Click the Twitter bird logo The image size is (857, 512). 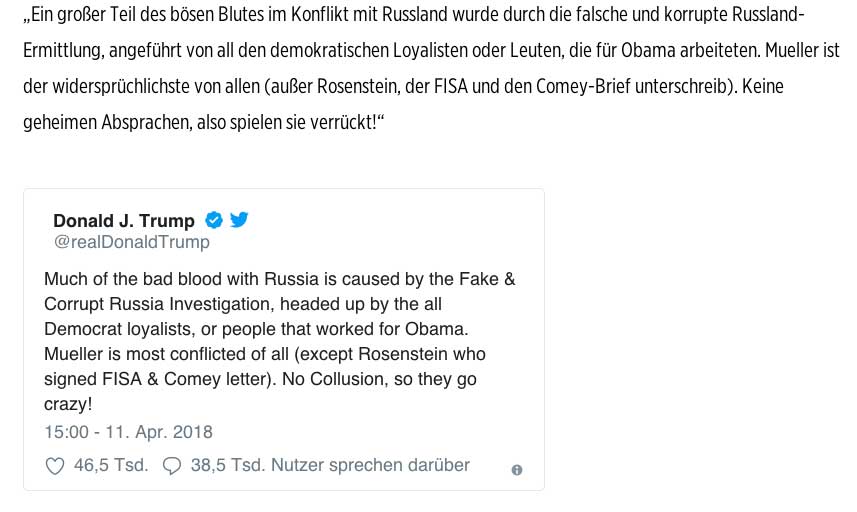239,221
